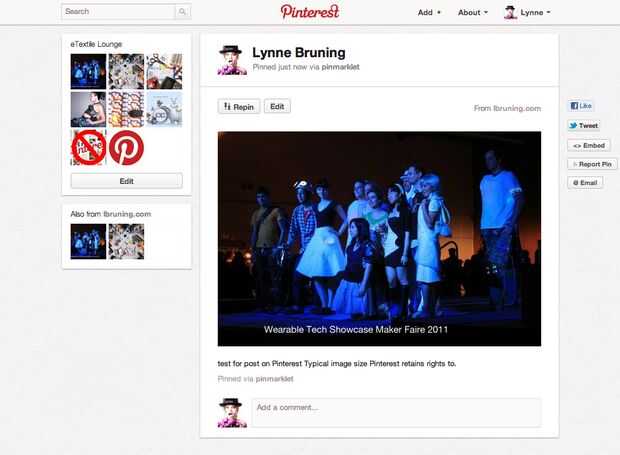
Task: Open Lynne Bruning profile name link
Action: click(299, 53)
